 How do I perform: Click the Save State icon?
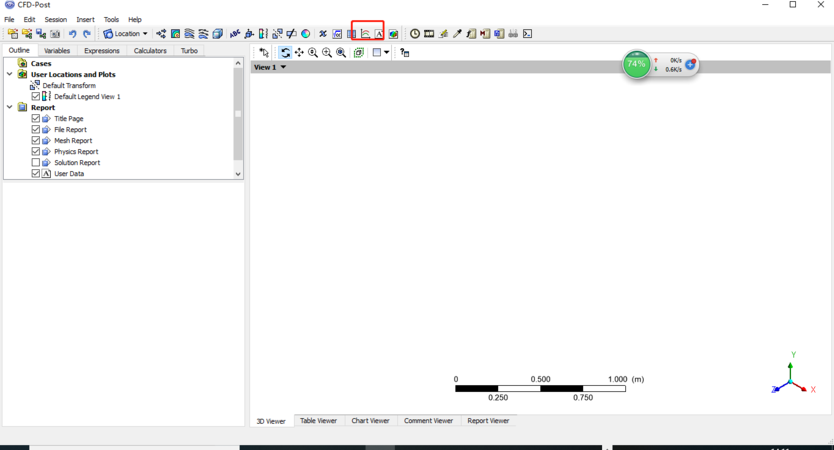[41, 34]
